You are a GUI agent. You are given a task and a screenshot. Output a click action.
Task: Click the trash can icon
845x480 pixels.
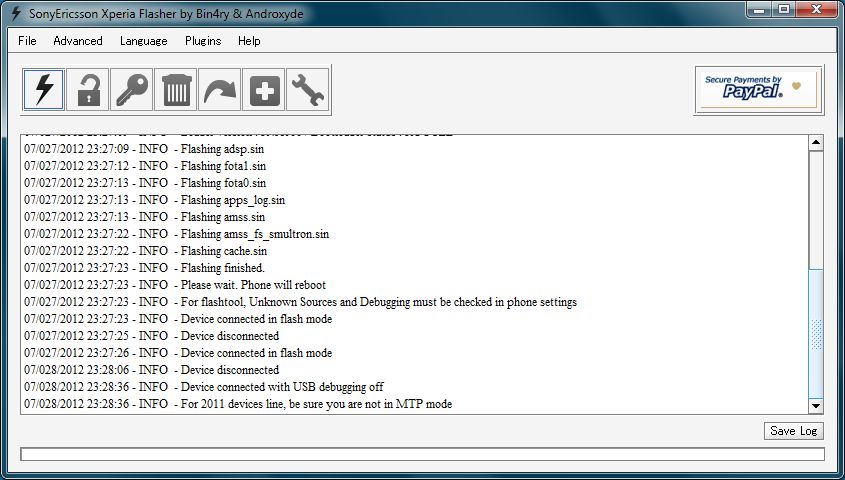176,90
